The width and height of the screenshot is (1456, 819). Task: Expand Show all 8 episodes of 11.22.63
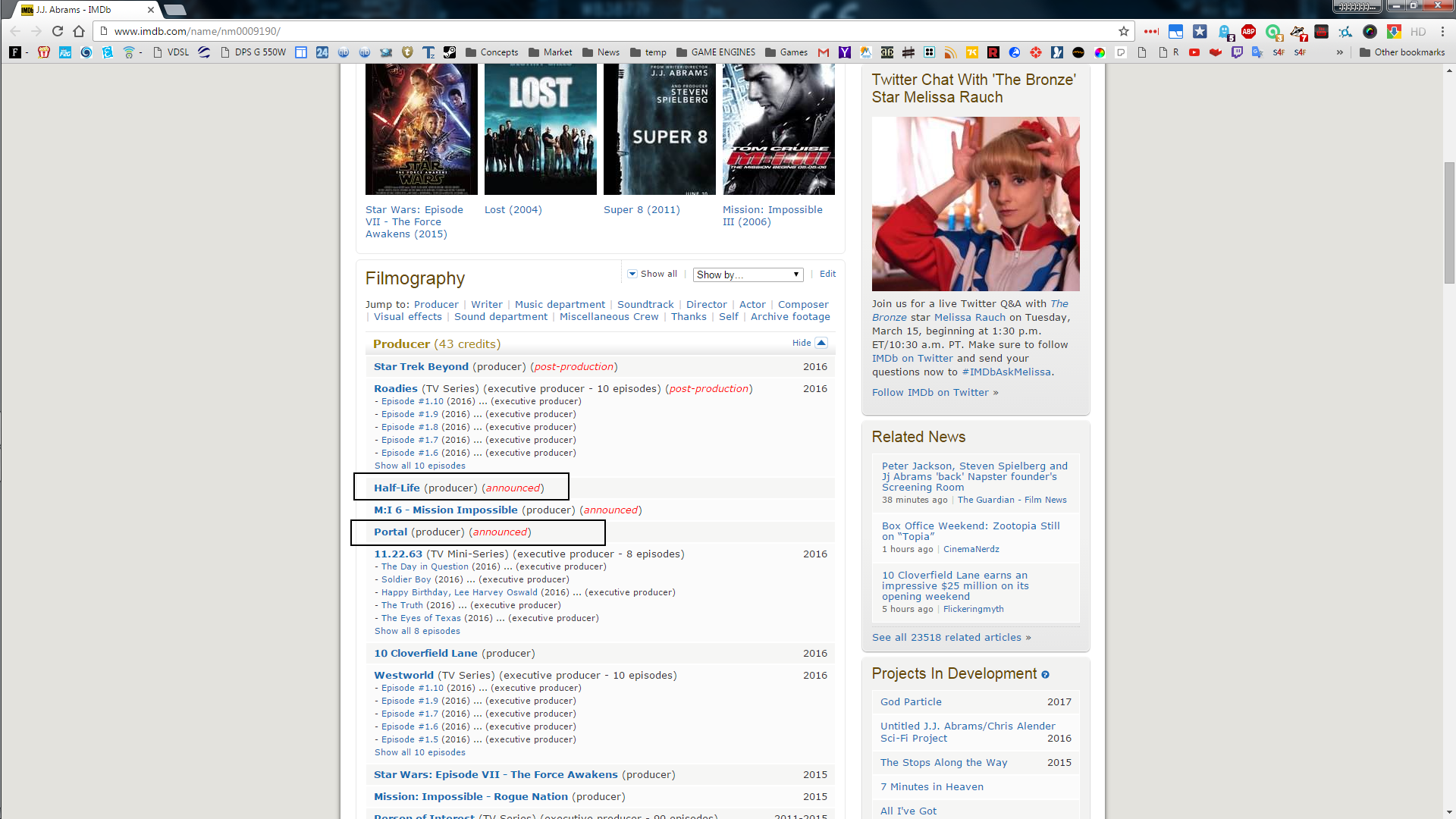tap(417, 631)
